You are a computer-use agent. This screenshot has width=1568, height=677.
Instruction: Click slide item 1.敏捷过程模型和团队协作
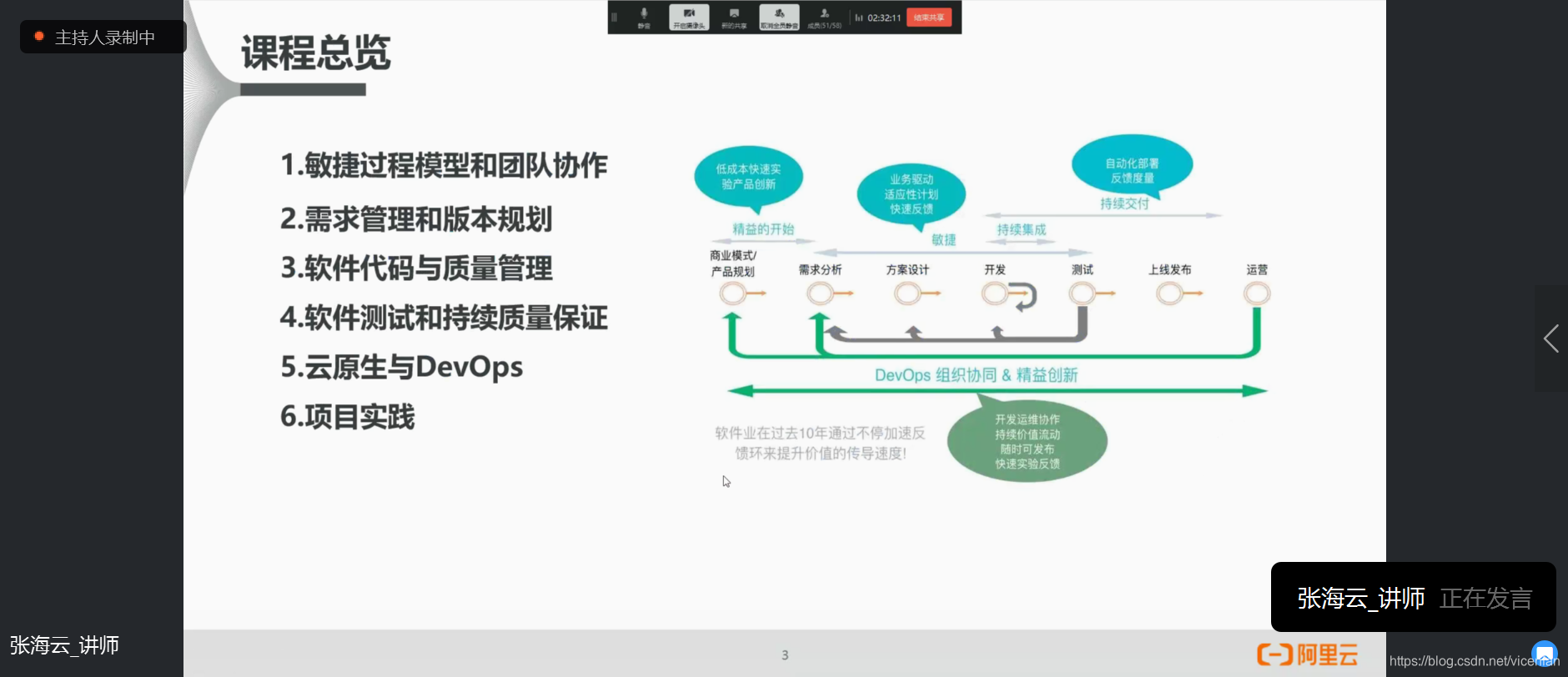point(444,165)
